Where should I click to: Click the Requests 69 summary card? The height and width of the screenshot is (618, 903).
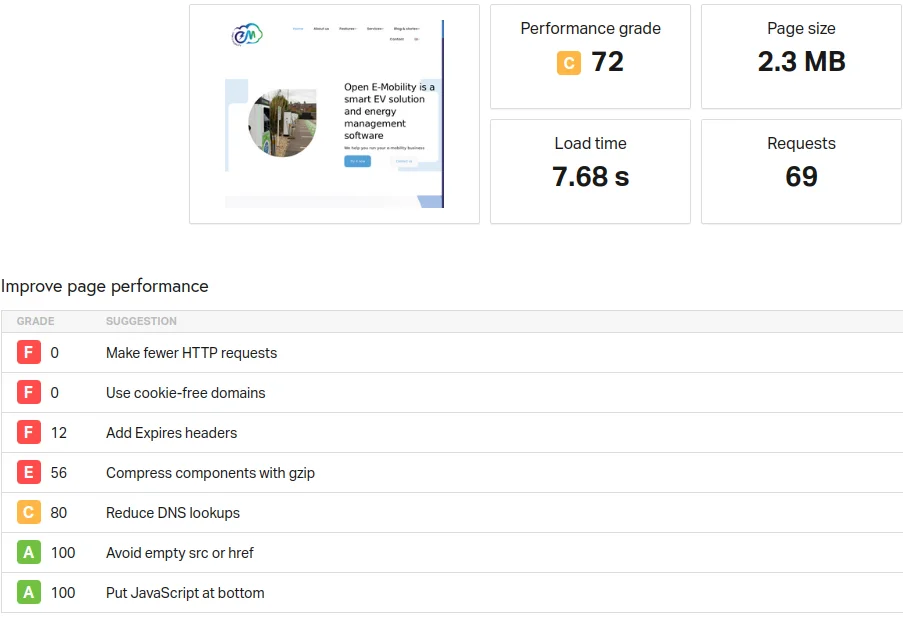[x=801, y=171]
